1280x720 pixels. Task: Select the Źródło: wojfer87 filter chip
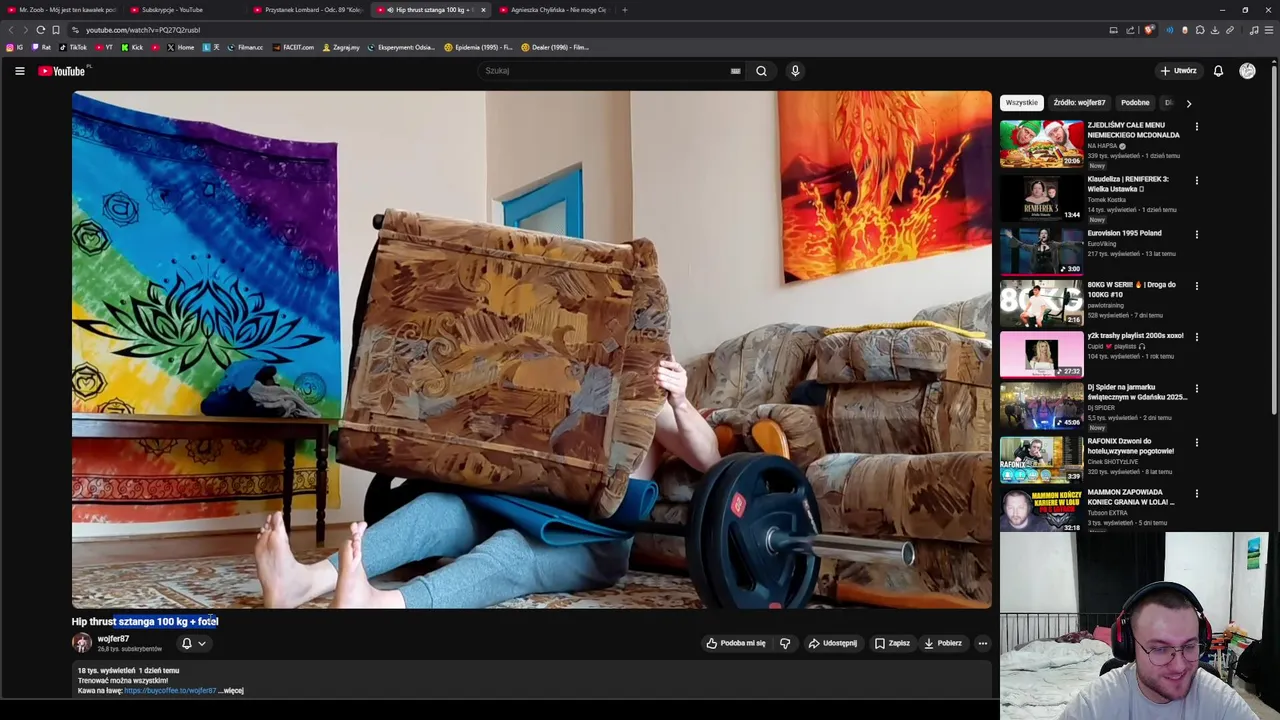1079,103
